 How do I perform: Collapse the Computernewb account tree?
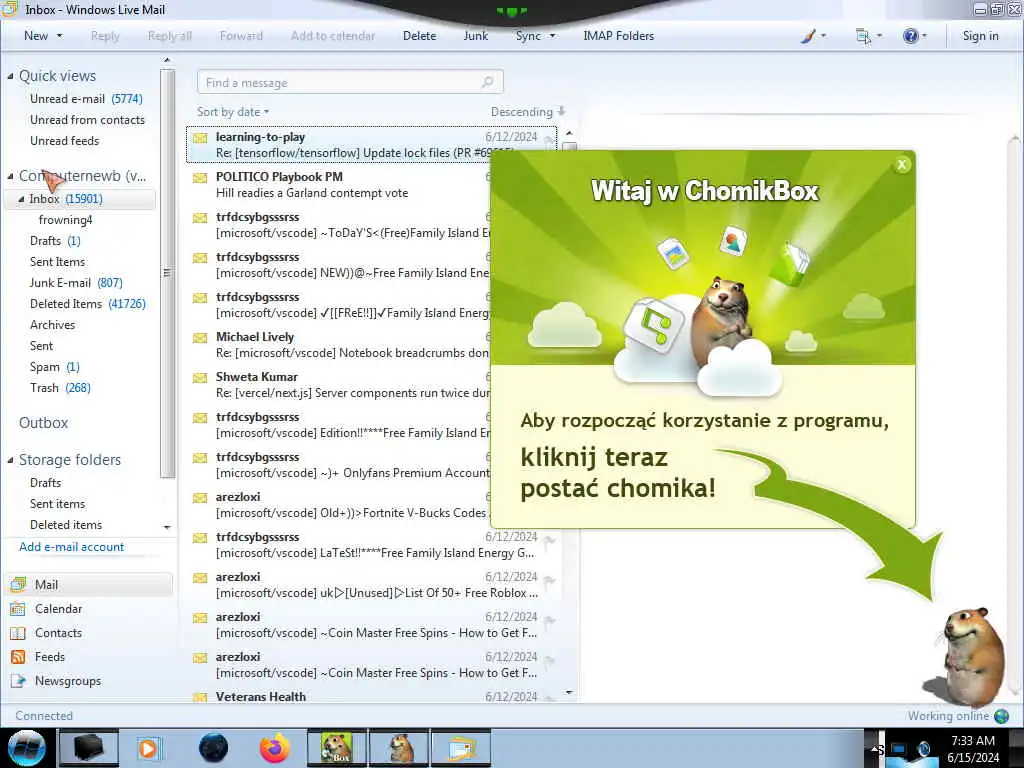(10, 176)
